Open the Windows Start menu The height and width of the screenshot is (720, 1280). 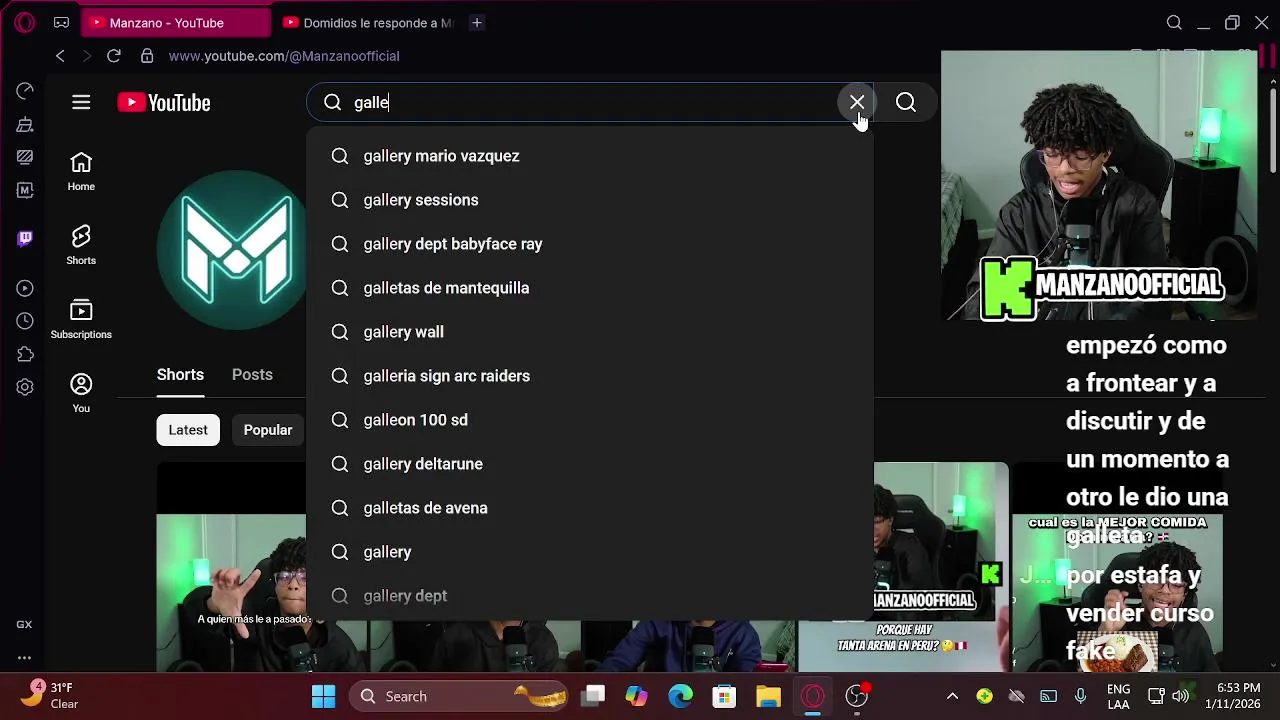pyautogui.click(x=323, y=696)
